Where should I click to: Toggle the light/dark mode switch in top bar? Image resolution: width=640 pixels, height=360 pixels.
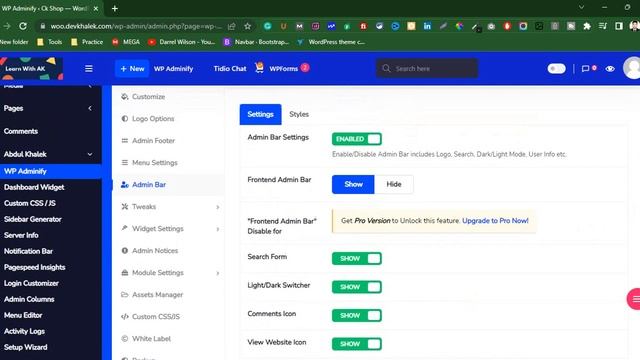coord(556,69)
